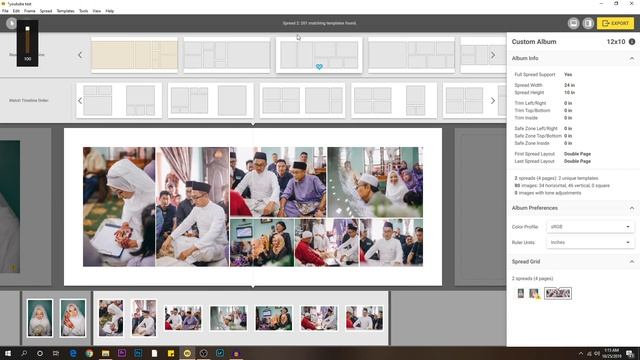Select fourth template in top row
Viewport: 640px width, 360px height.
pos(411,55)
